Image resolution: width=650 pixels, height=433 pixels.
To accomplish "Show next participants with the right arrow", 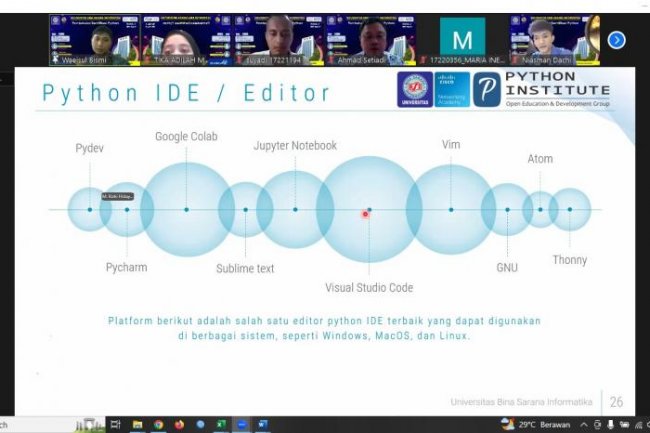I will click(x=617, y=40).
